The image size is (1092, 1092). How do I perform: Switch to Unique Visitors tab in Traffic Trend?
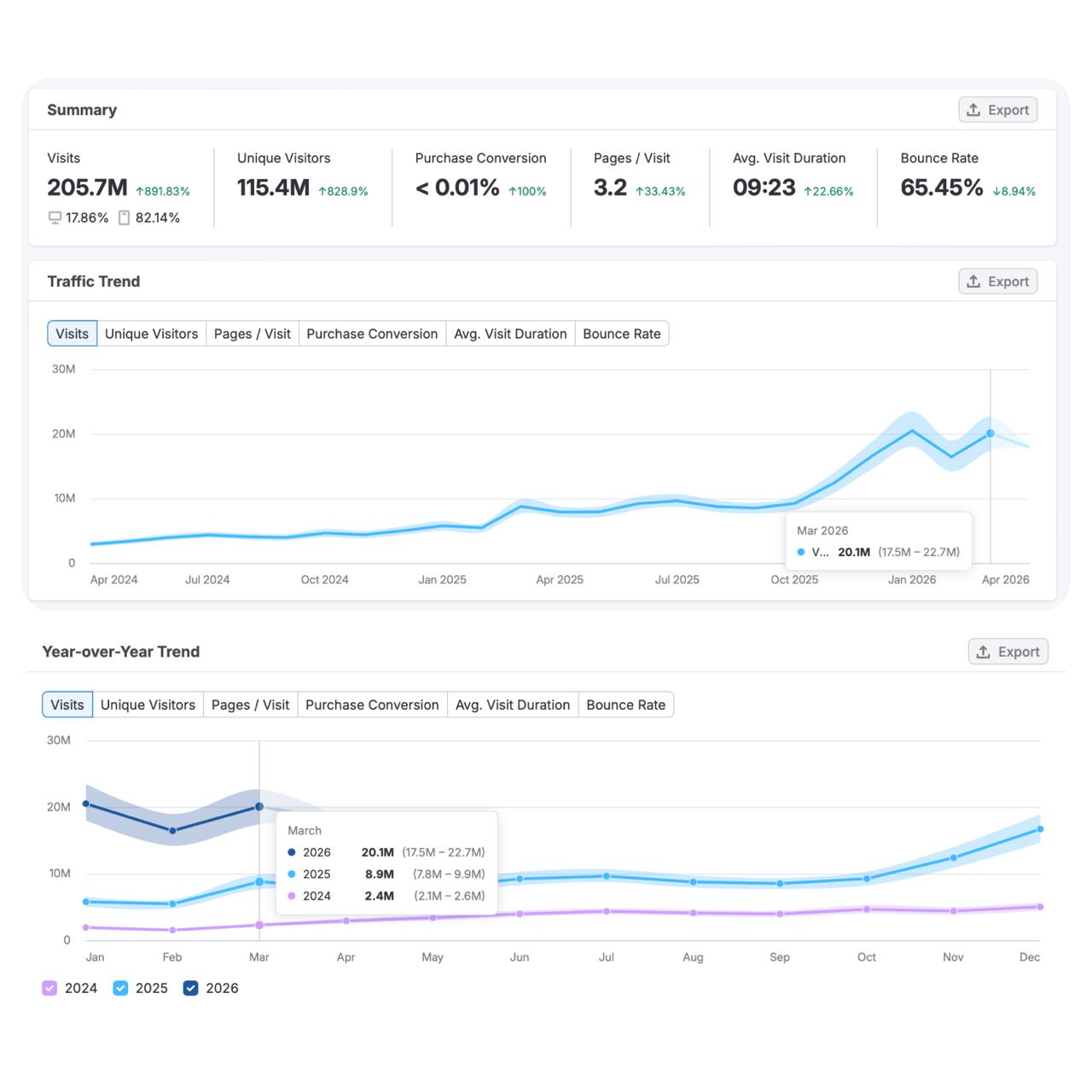pos(151,334)
